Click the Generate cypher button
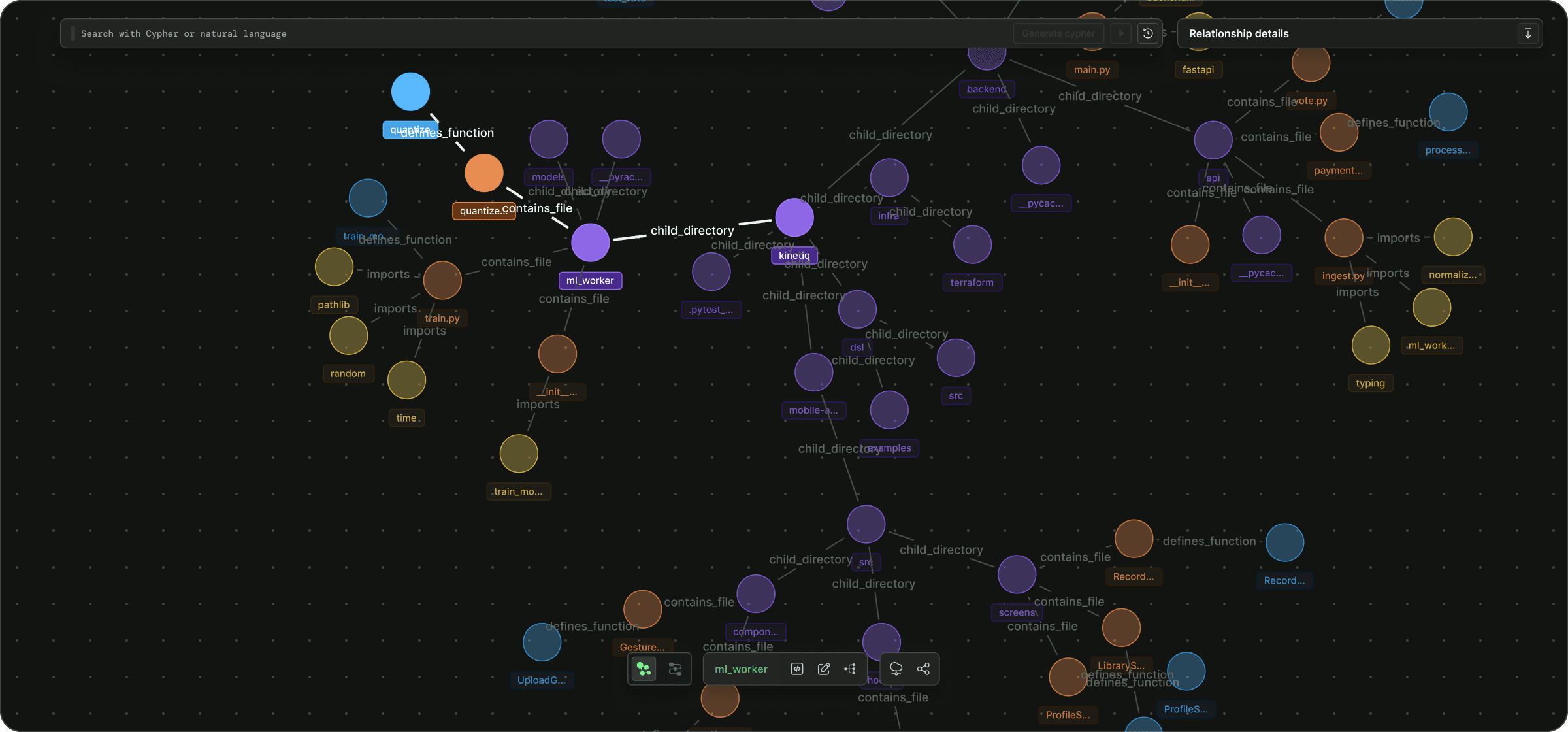This screenshot has width=1568, height=732. (1058, 33)
